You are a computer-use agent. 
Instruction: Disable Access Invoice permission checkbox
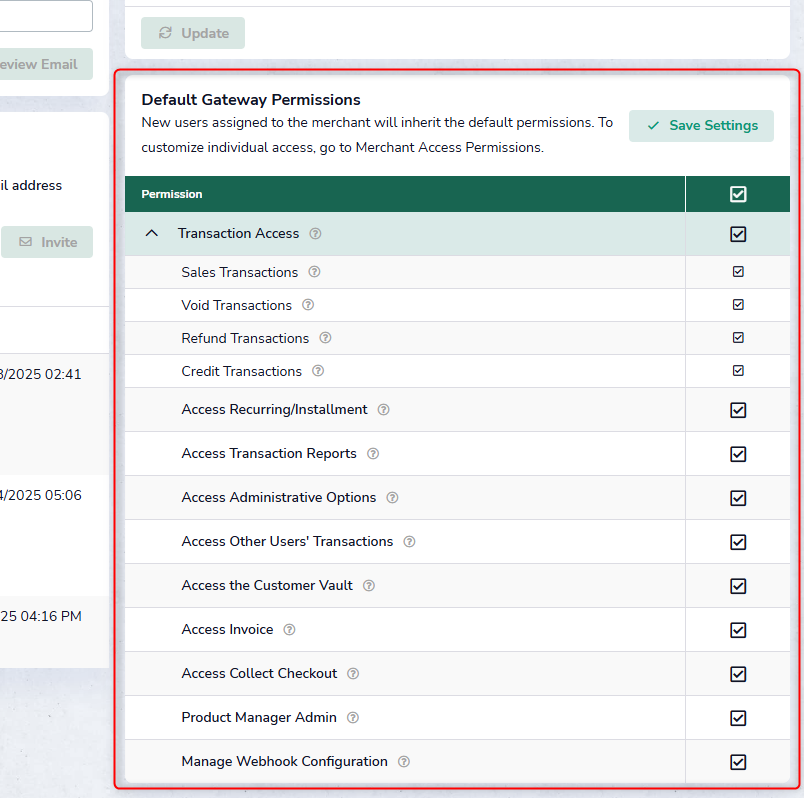click(x=738, y=630)
